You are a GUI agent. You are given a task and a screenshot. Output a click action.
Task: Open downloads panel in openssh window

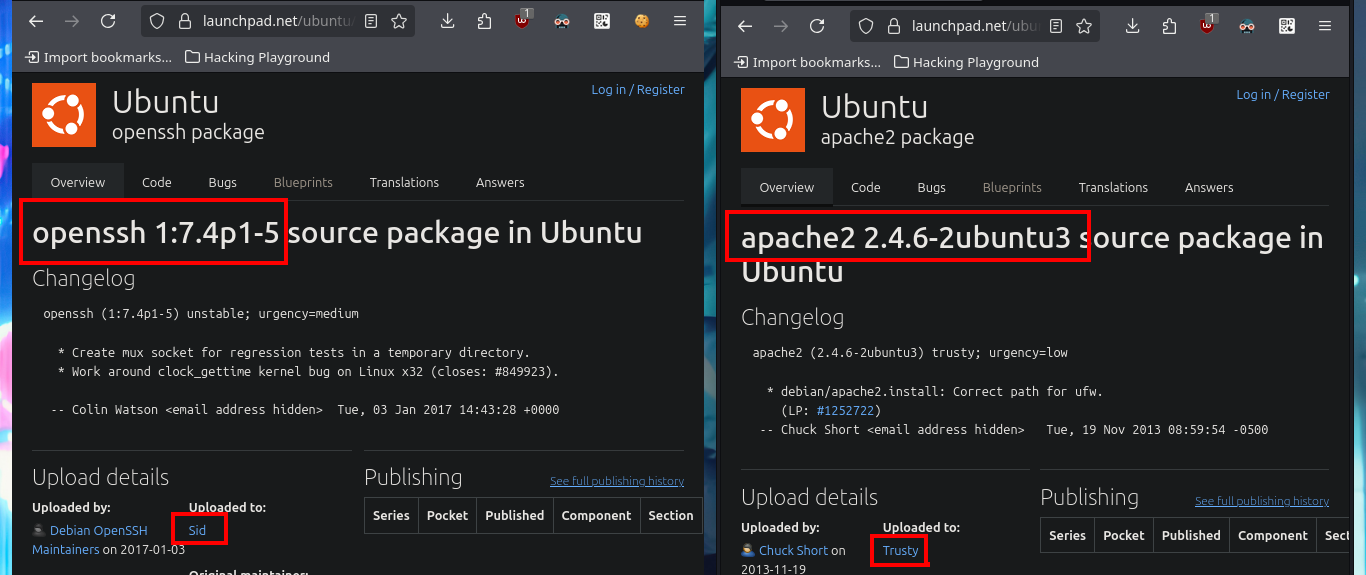click(447, 21)
